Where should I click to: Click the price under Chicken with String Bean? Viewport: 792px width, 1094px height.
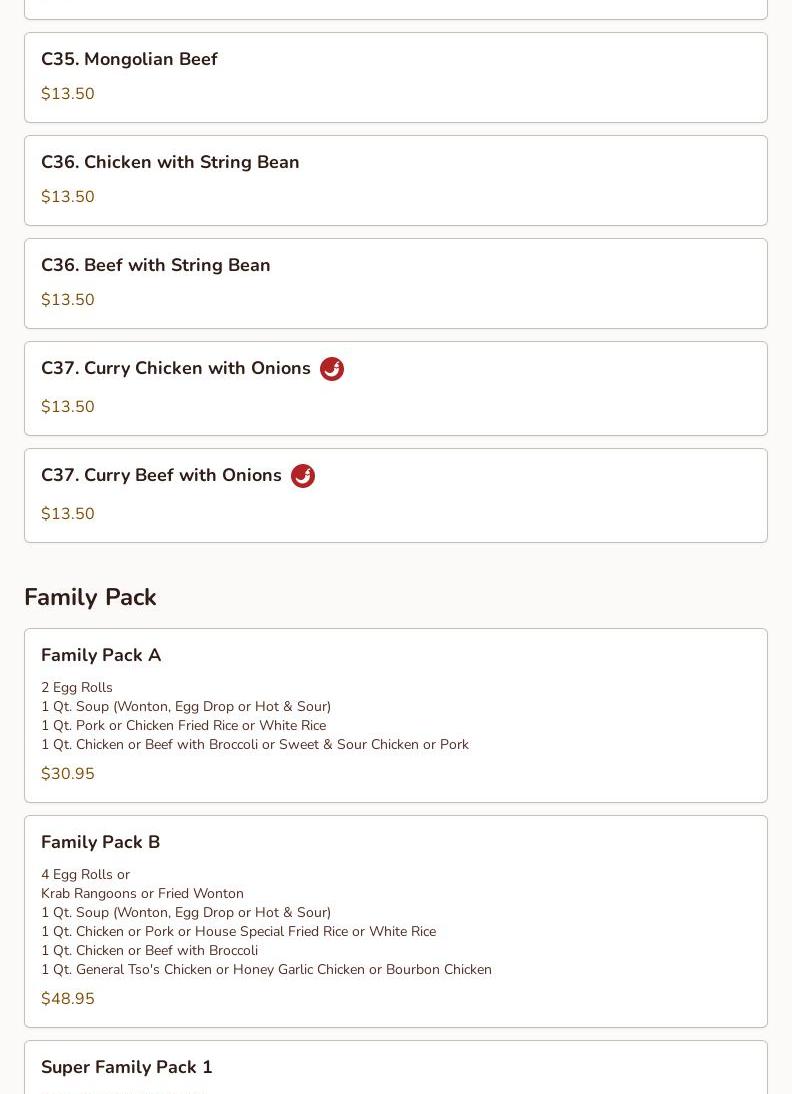[x=68, y=197]
